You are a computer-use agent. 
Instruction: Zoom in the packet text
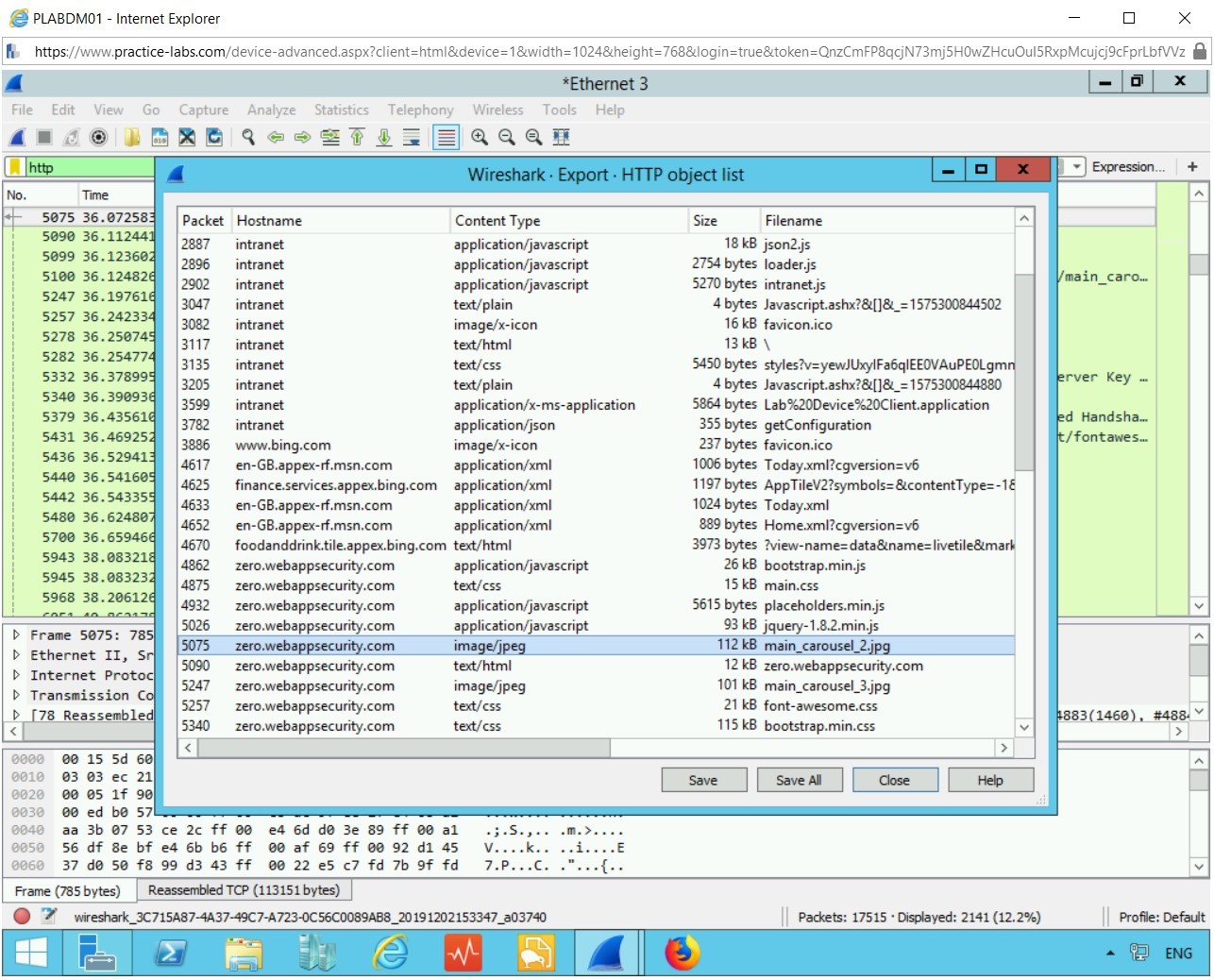(x=480, y=138)
